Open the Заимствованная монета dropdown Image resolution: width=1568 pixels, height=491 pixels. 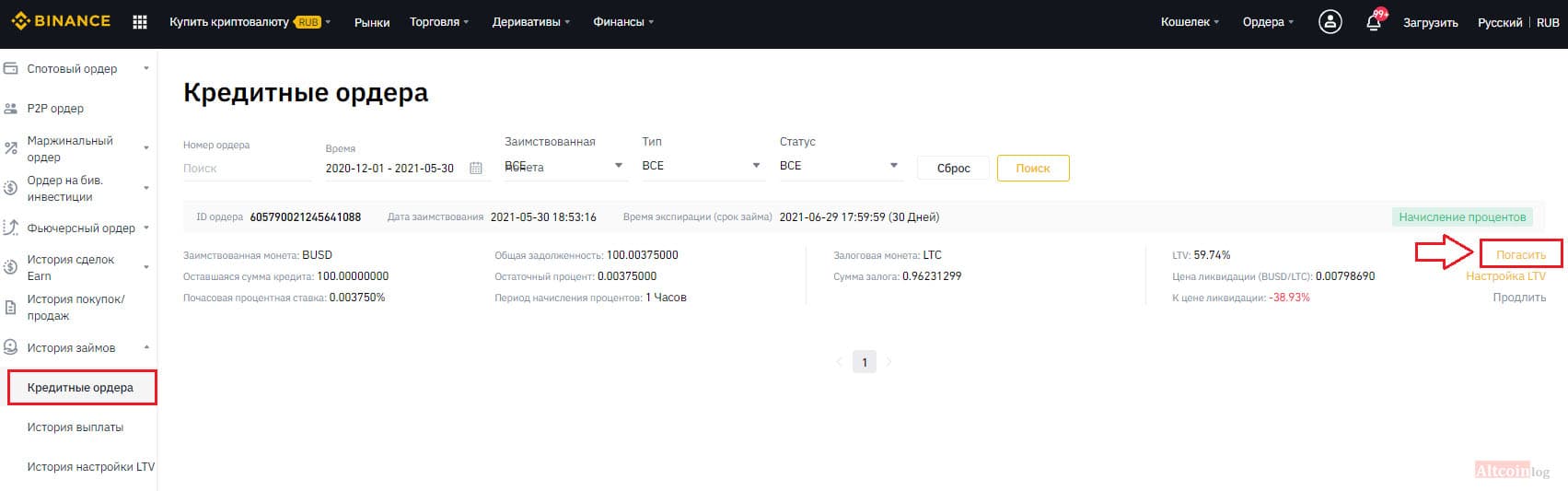pos(564,166)
